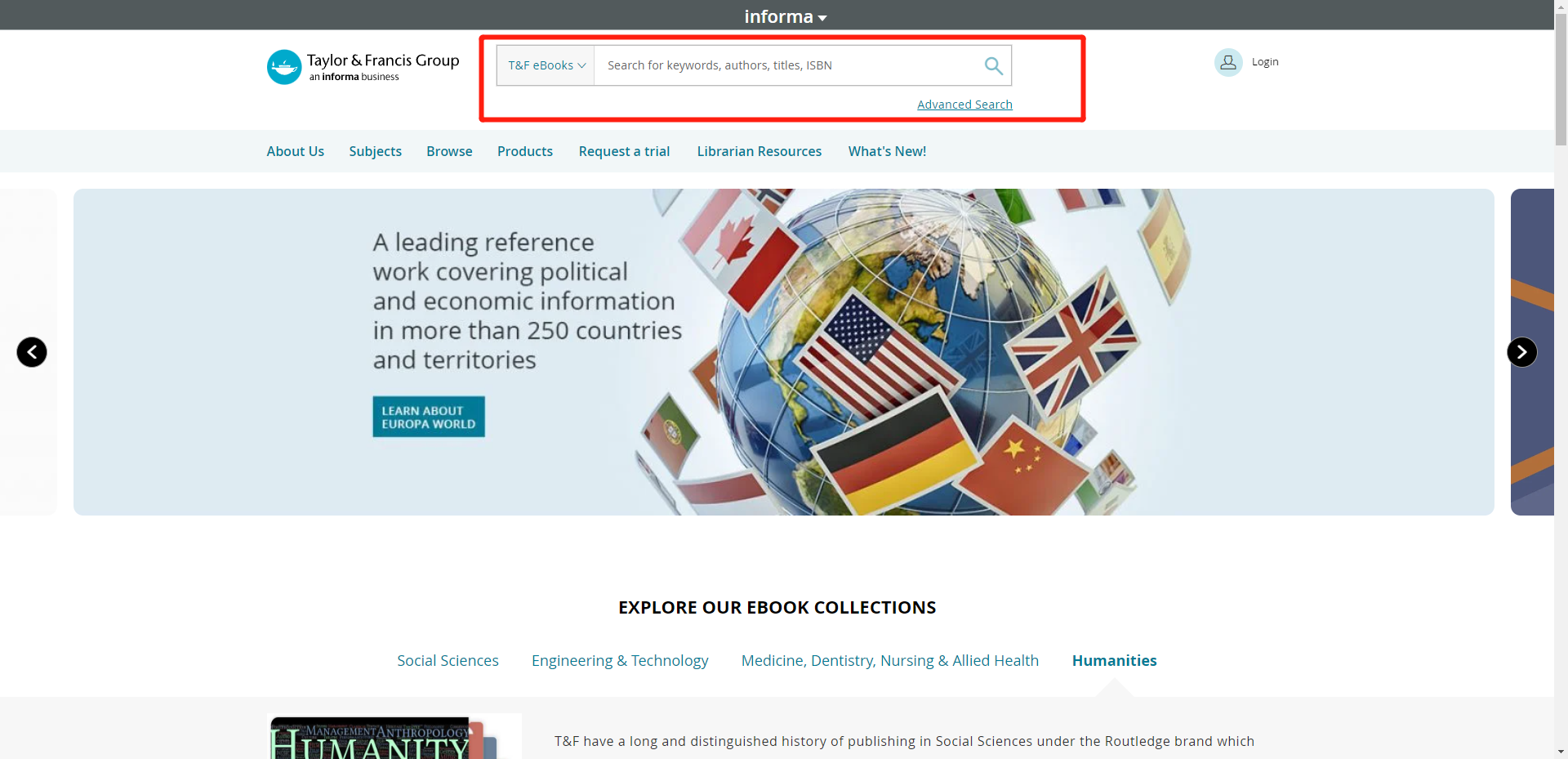Click the scrollbar down arrow
This screenshot has height=759, width=1568.
[1561, 752]
